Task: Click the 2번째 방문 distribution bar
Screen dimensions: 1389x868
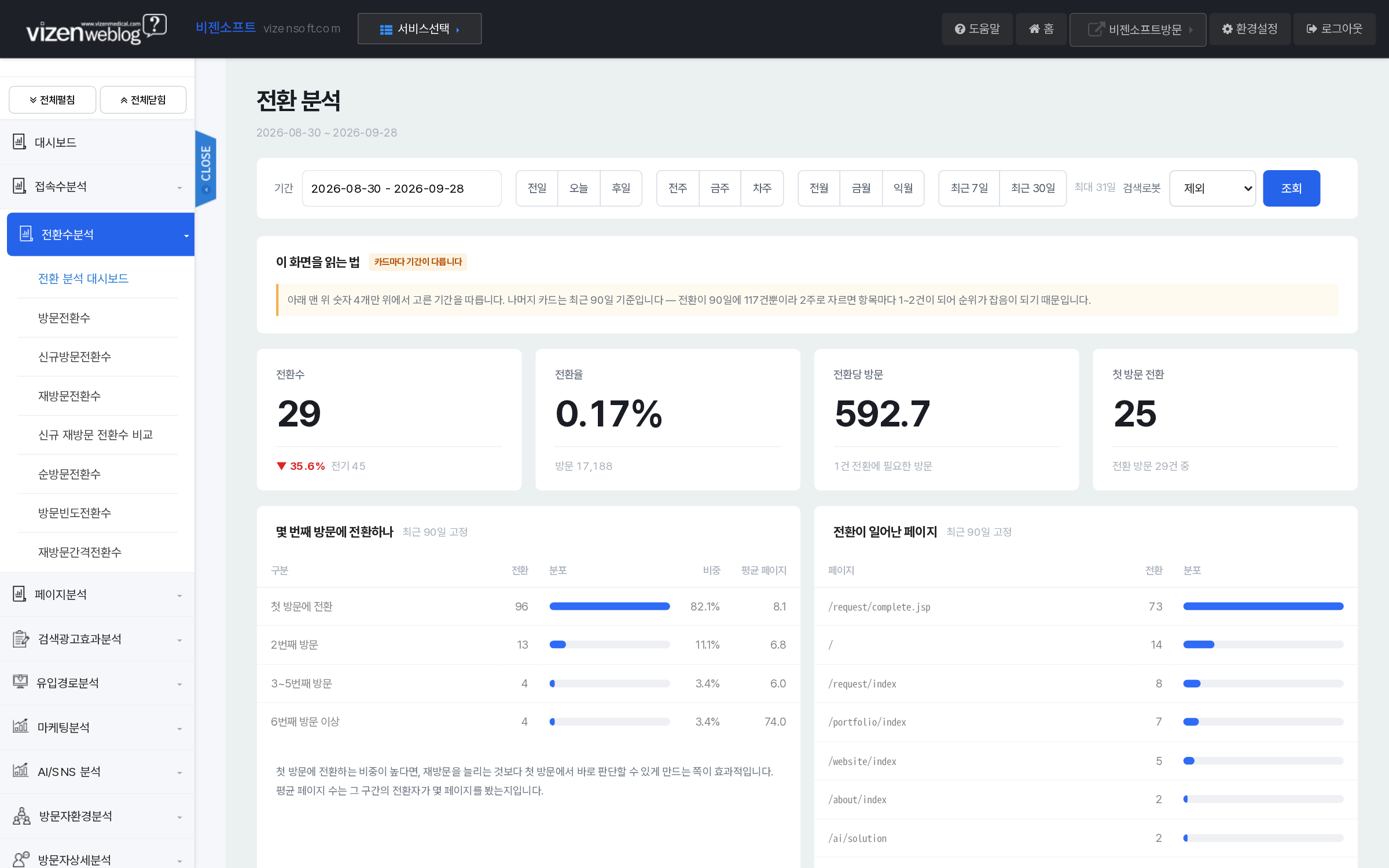Action: tap(609, 644)
